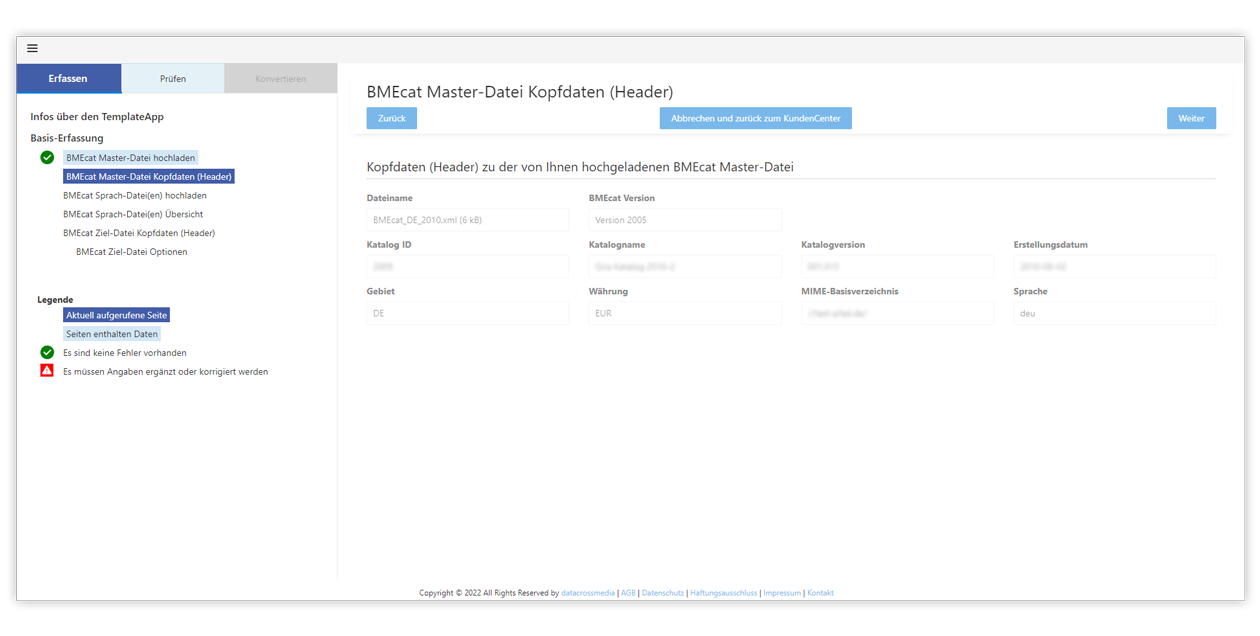
Task: Open the AGB footer link
Action: (628, 593)
